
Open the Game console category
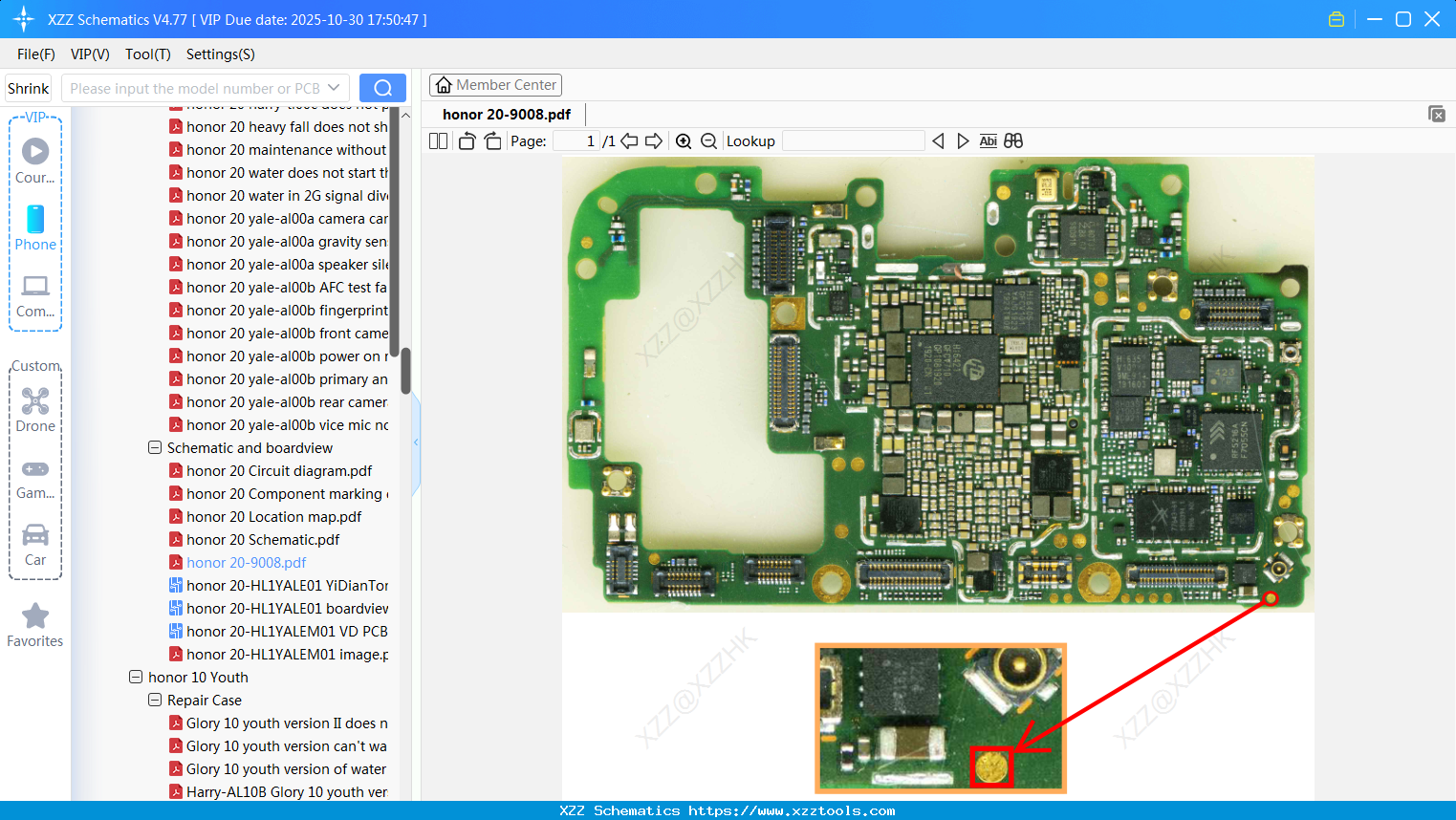[x=35, y=478]
